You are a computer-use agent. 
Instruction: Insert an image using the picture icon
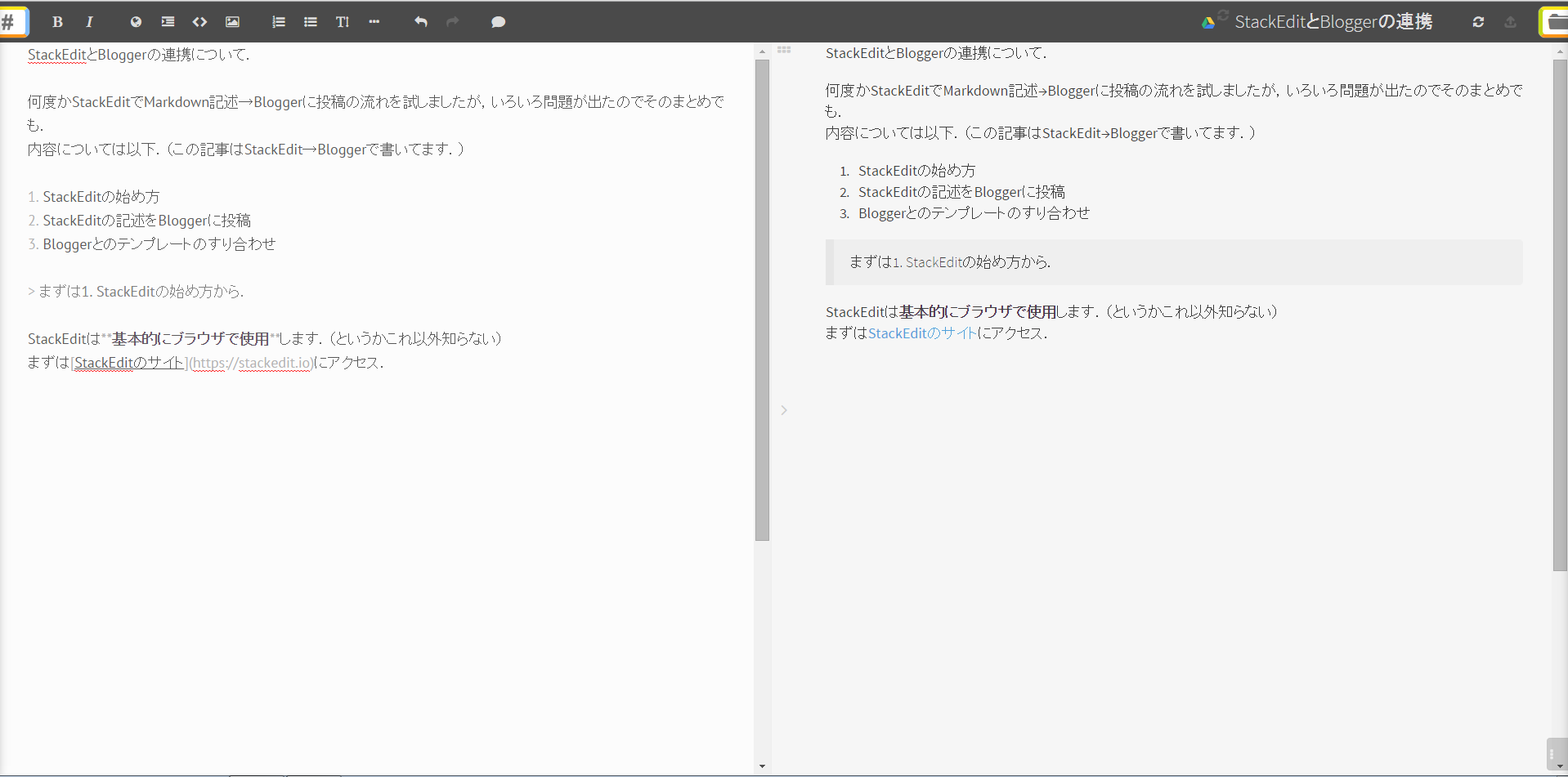point(232,22)
